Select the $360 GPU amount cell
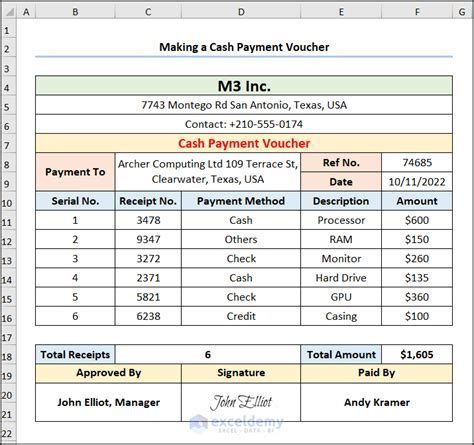The width and height of the screenshot is (474, 445). (x=417, y=297)
